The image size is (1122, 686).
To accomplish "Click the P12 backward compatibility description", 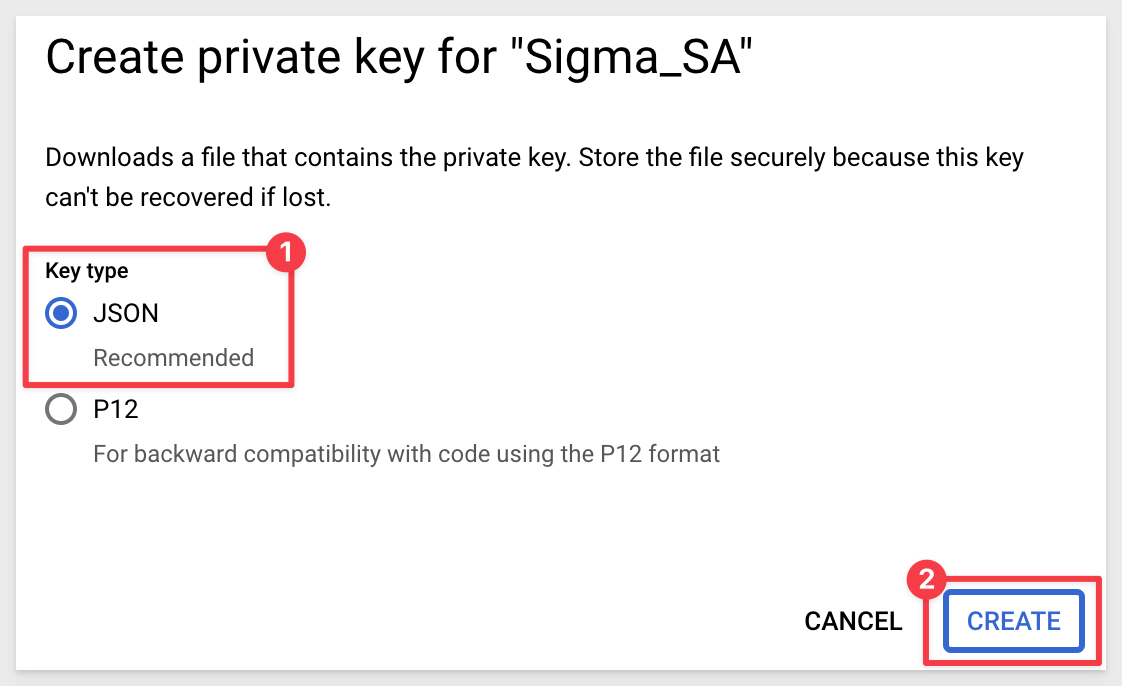I will 406,454.
